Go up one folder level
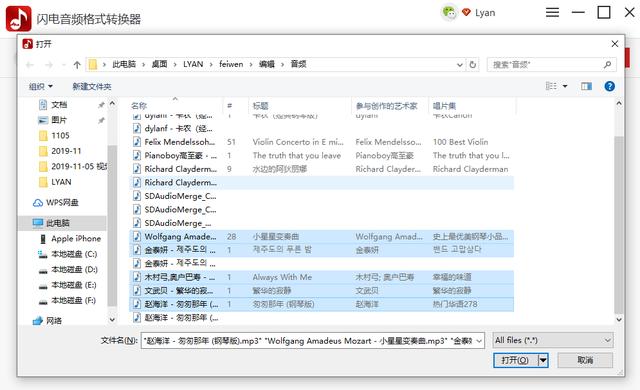Image resolution: width=640 pixels, height=390 pixels. [77, 65]
